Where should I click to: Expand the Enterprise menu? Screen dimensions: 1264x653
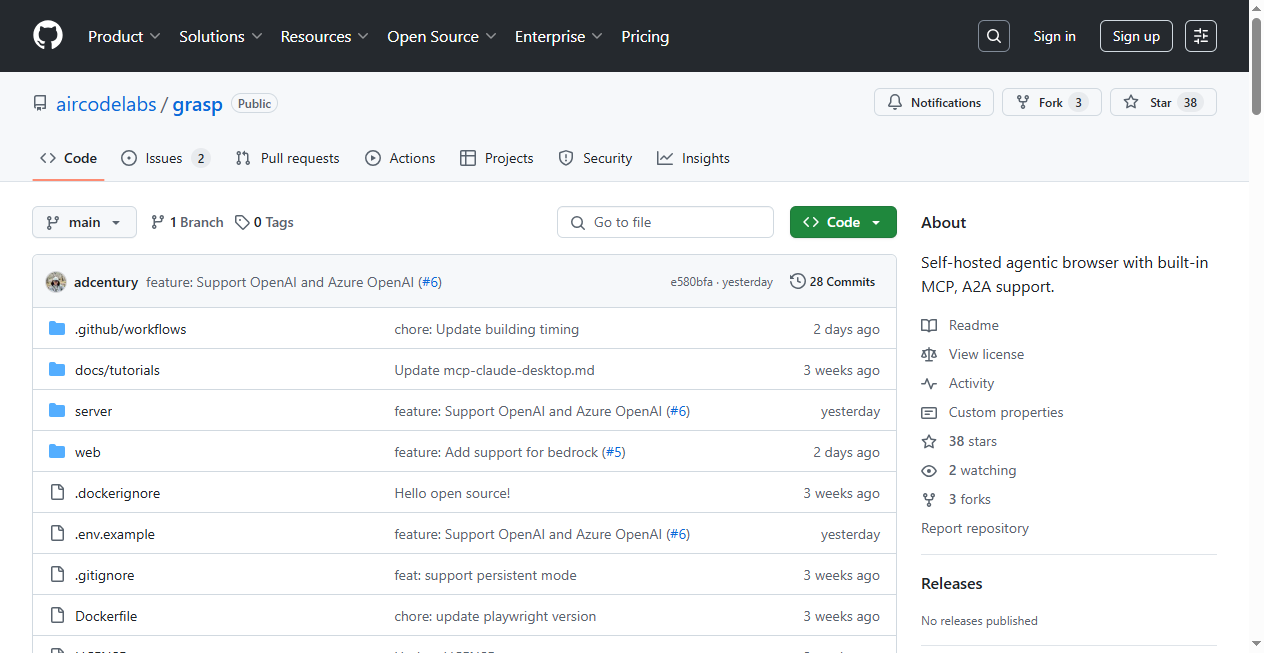[559, 36]
